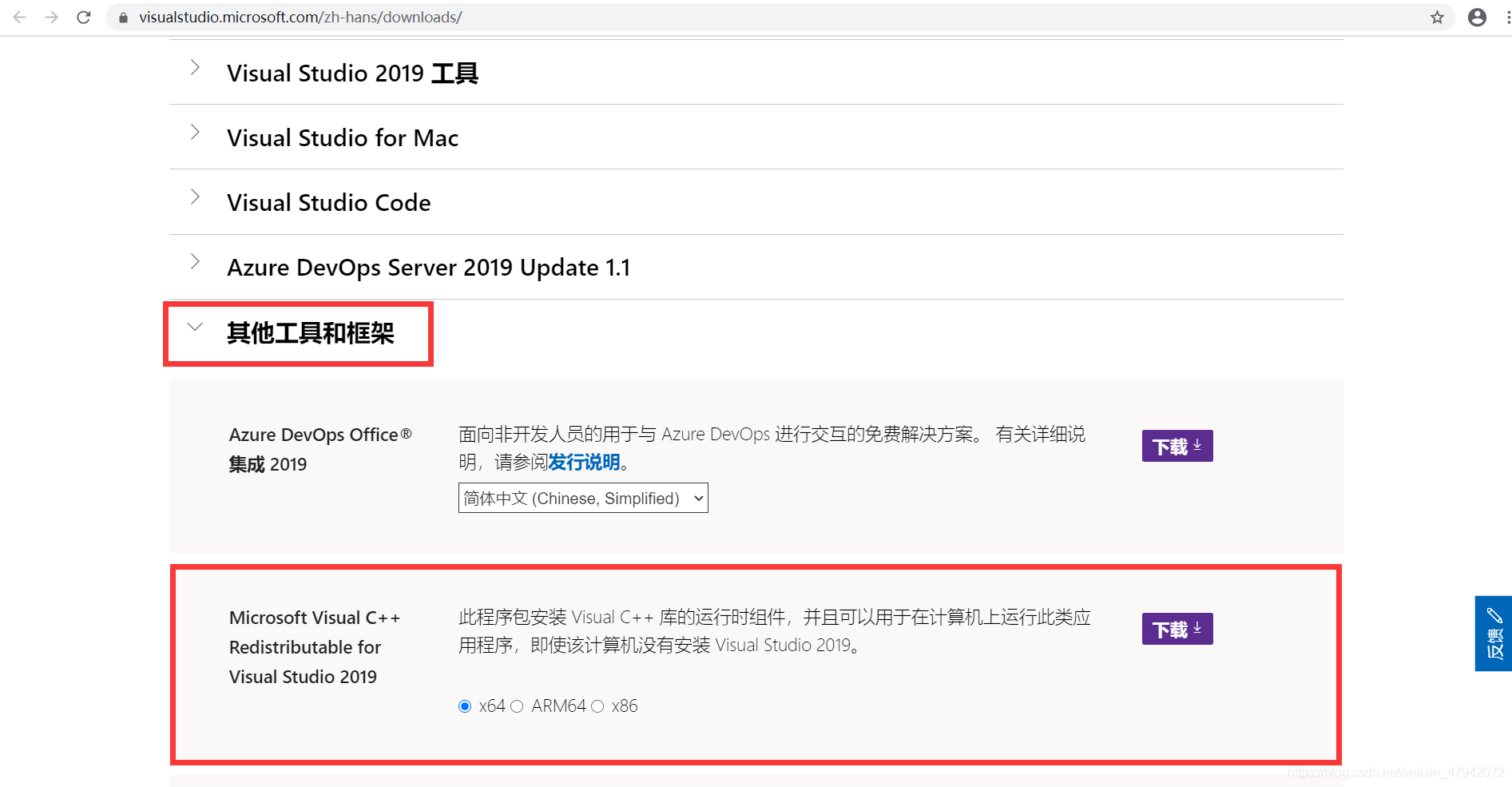Expand the Visual Studio Code section
Viewport: 1512px width, 787px height.
coord(756,202)
